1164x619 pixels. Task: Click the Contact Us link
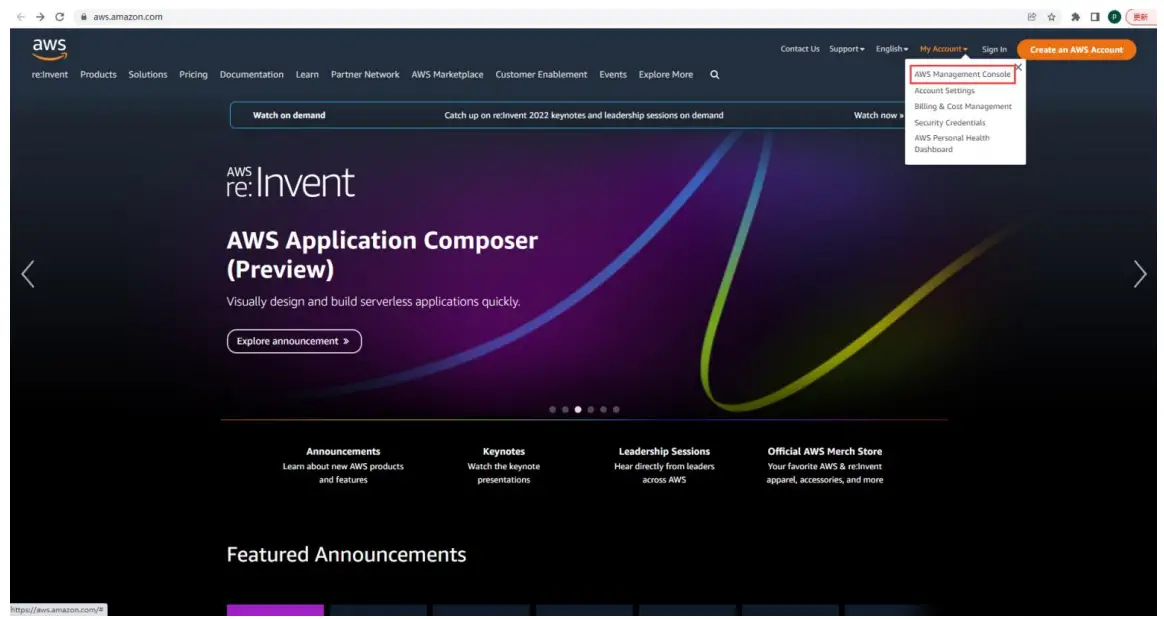click(800, 49)
